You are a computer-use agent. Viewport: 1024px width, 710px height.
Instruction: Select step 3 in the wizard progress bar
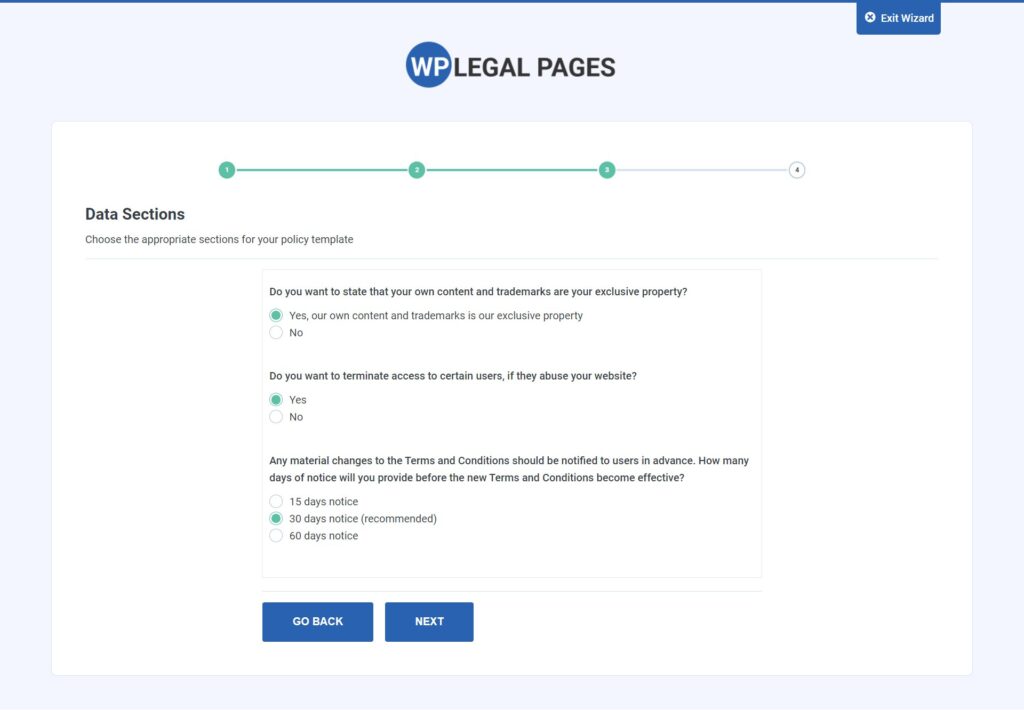(x=607, y=170)
